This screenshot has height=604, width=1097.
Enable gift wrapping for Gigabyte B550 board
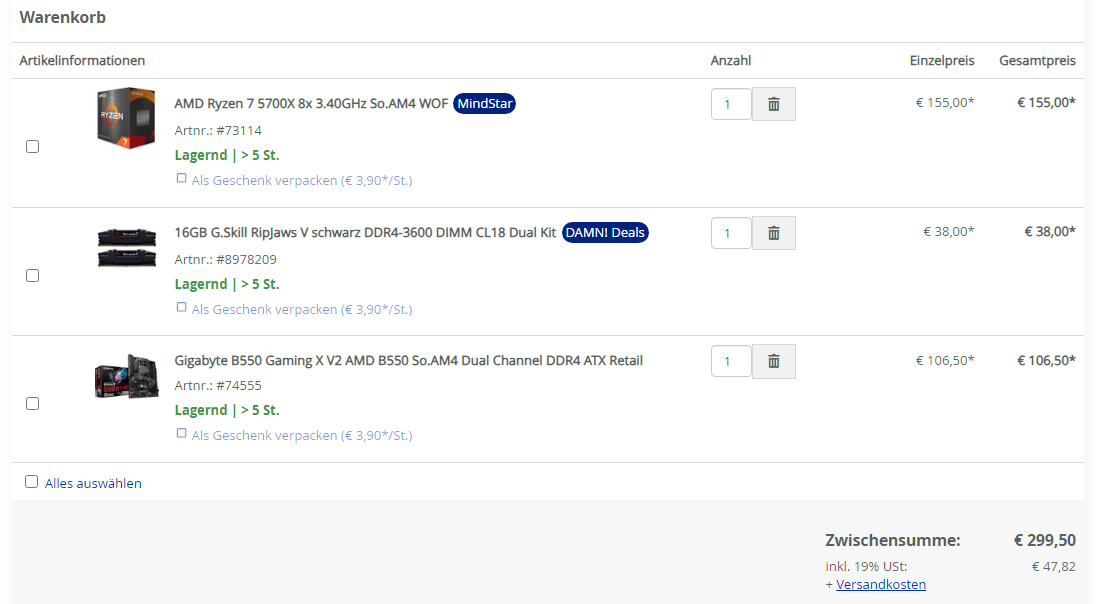(181, 433)
